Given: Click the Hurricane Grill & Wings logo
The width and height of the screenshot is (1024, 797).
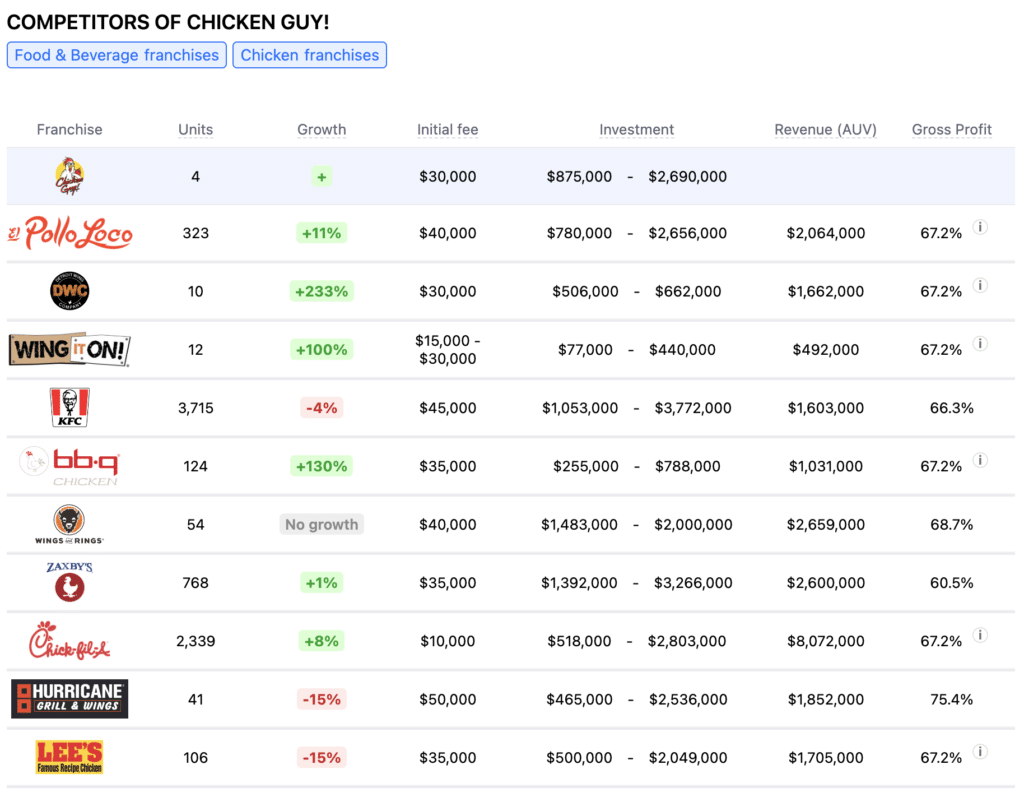Looking at the screenshot, I should click(x=69, y=699).
